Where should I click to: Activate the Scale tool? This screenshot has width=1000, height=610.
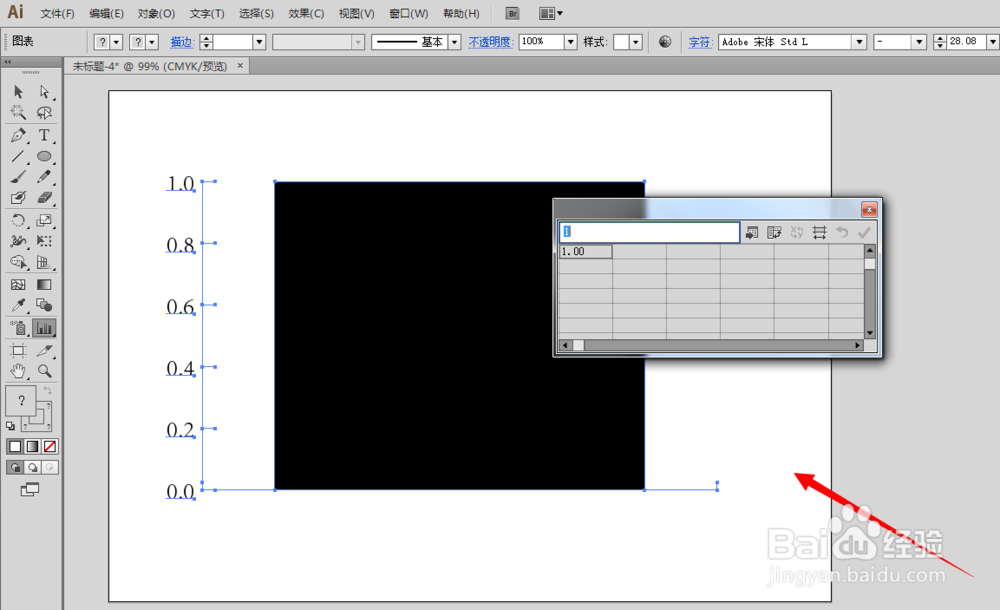coord(44,221)
